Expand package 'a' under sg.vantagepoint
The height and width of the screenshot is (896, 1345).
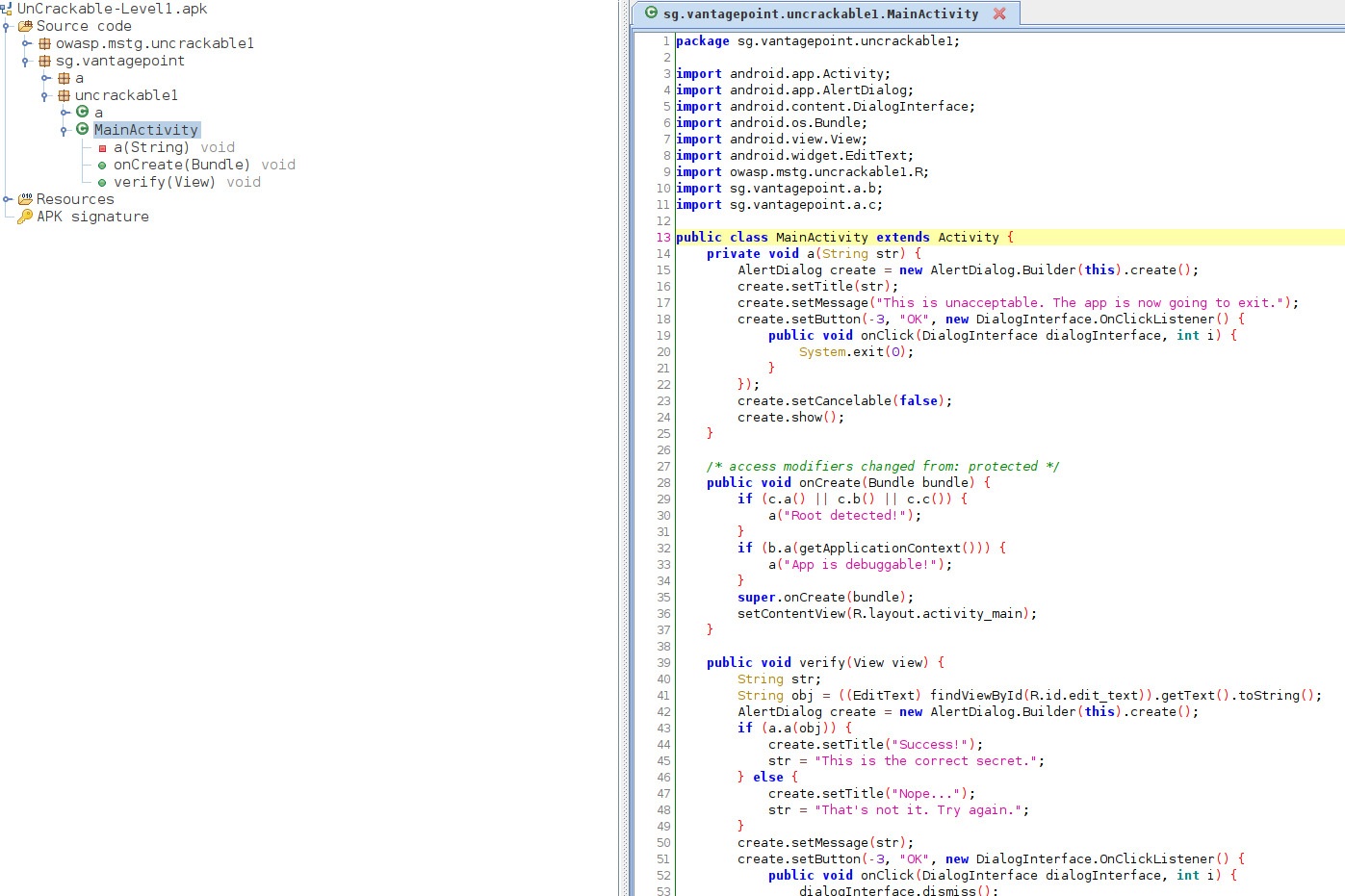pos(45,78)
